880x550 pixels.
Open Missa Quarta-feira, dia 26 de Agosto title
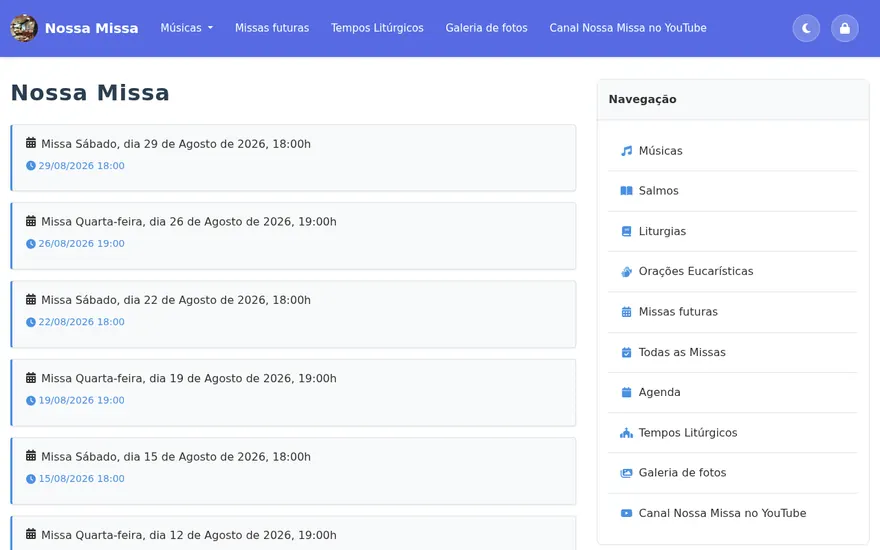coord(189,222)
